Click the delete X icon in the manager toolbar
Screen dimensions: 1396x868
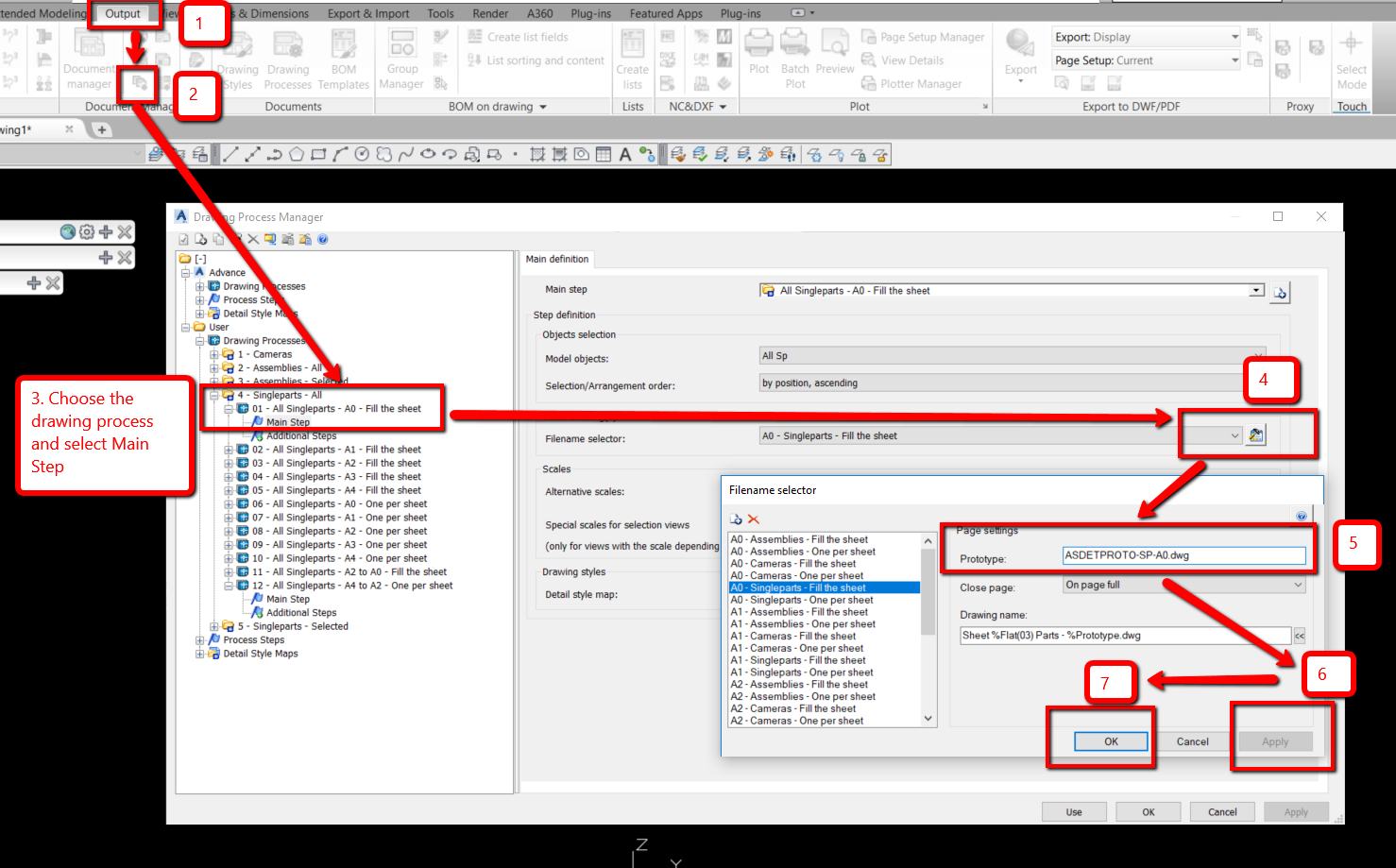coord(252,238)
